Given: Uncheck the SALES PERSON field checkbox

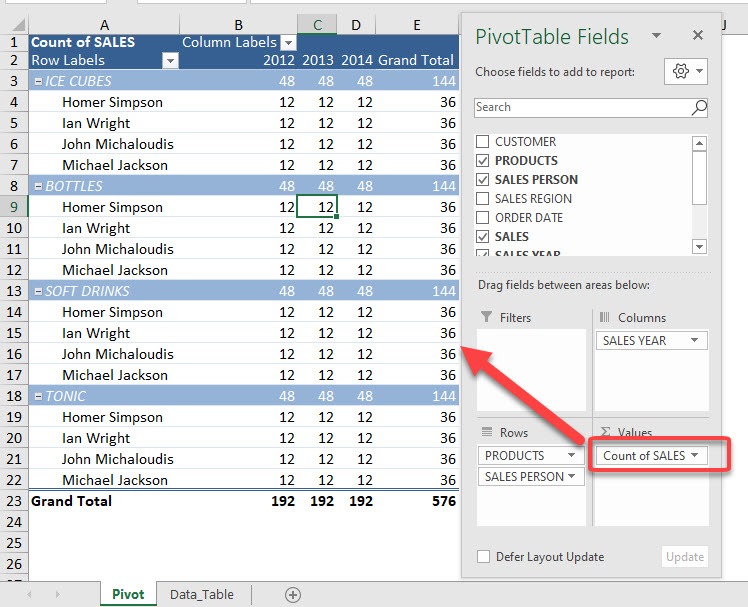Looking at the screenshot, I should [483, 179].
